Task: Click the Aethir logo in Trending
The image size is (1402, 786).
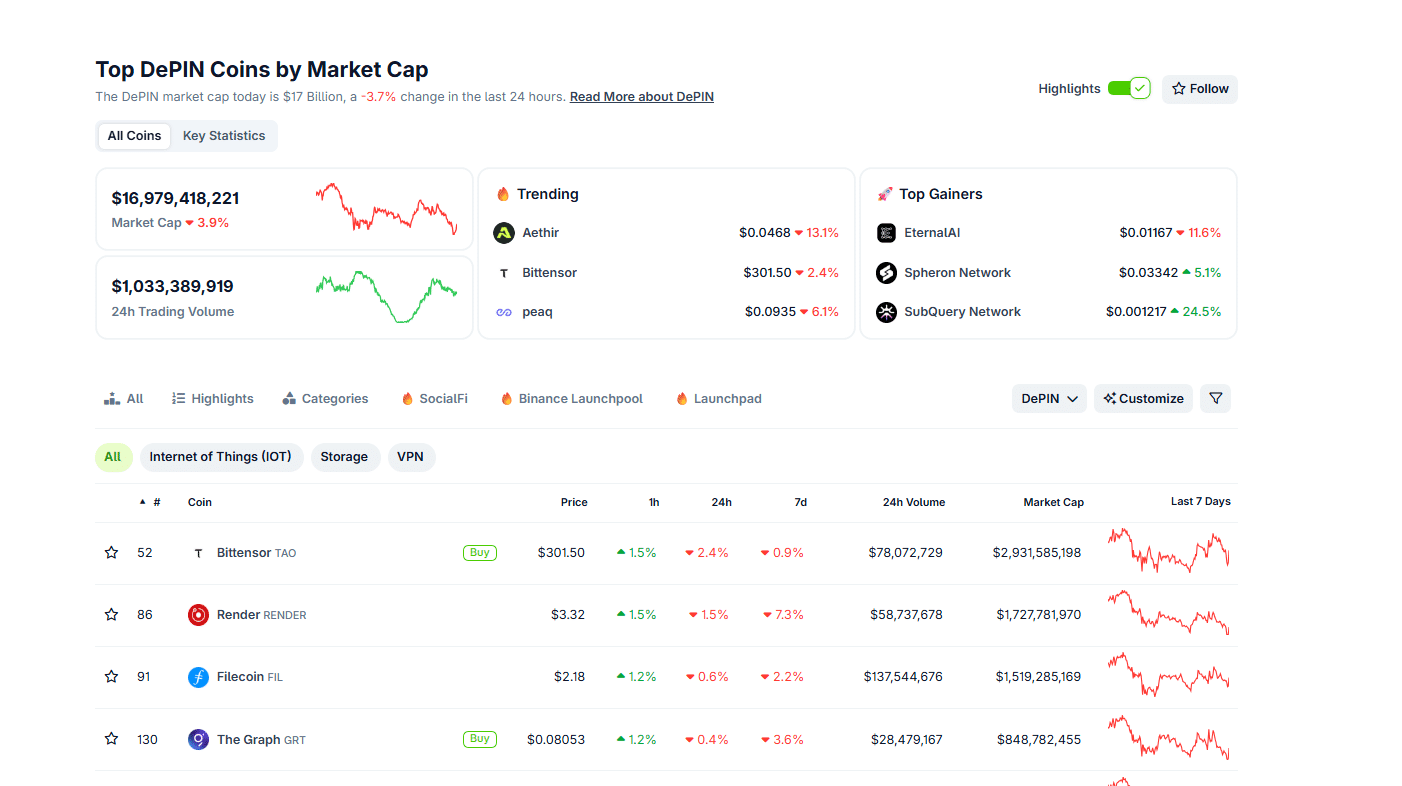Action: click(x=504, y=233)
